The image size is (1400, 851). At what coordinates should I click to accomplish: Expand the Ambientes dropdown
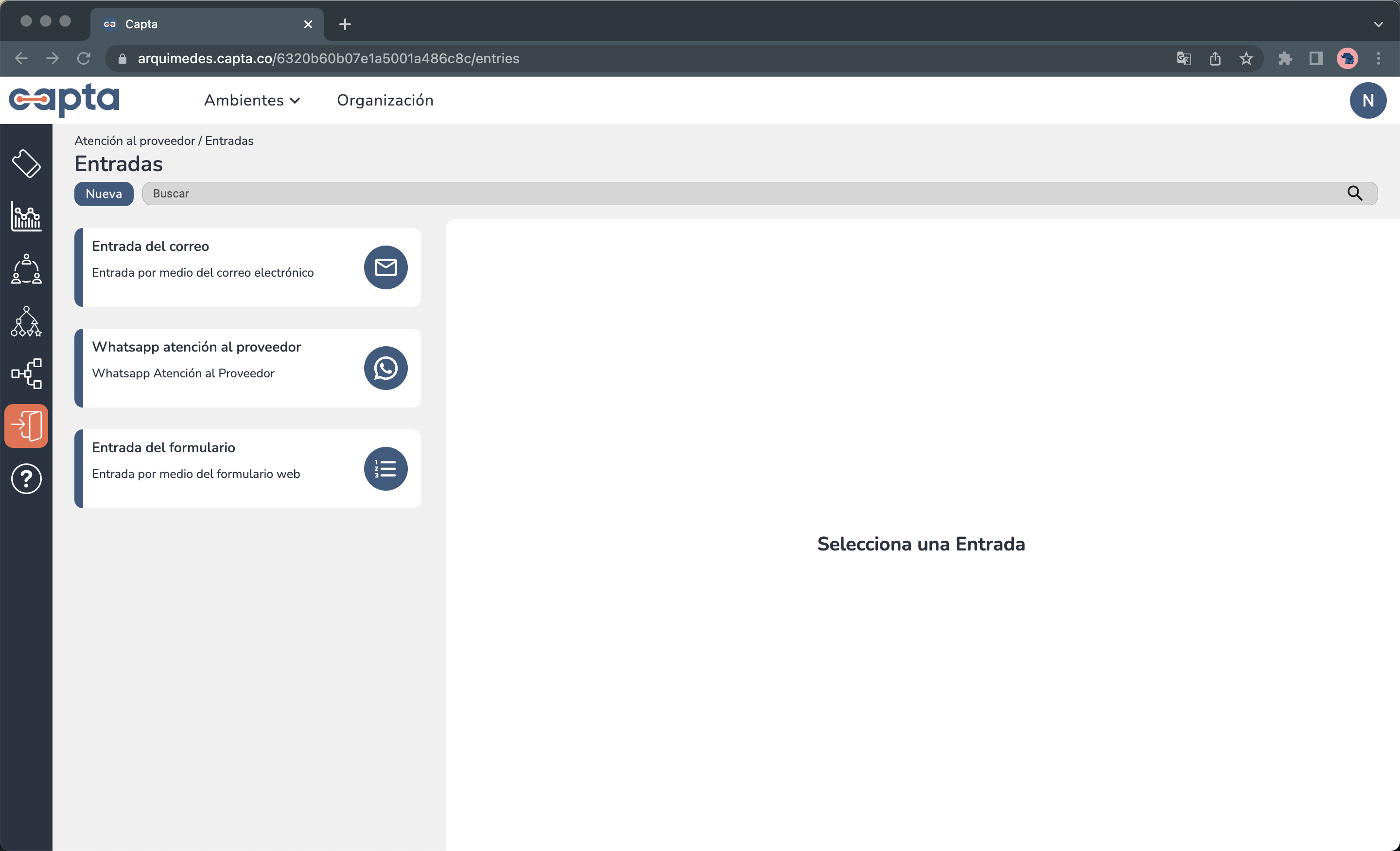[x=252, y=100]
